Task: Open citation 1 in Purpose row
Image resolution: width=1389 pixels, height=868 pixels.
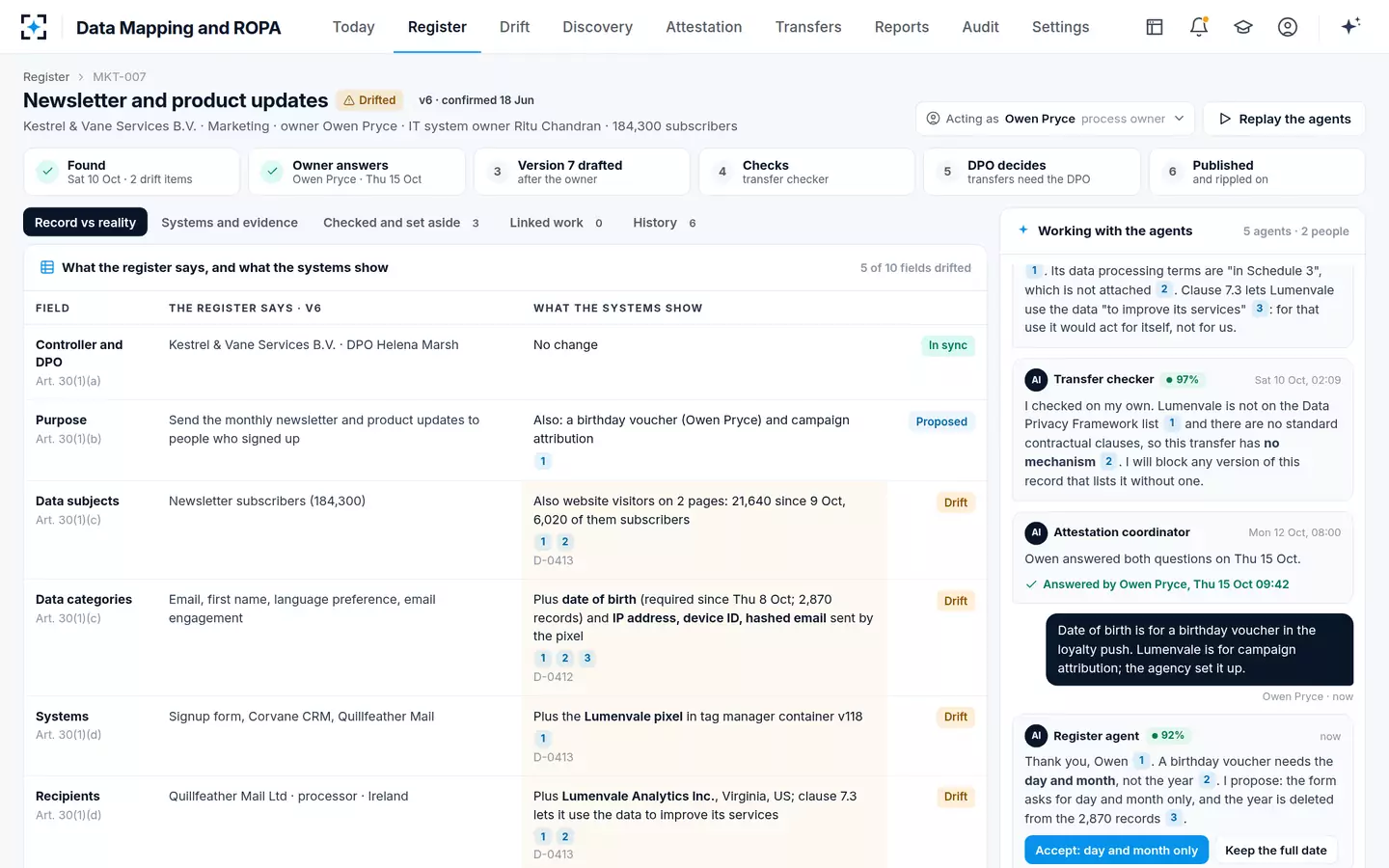Action: [x=543, y=461]
